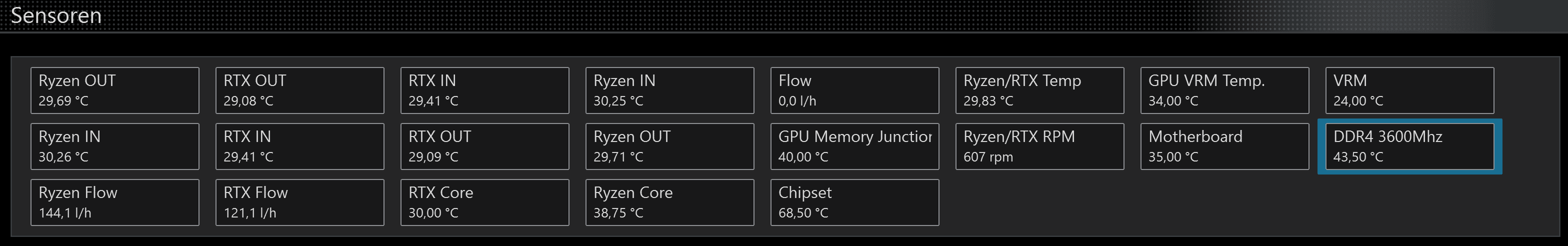This screenshot has width=1568, height=246.
Task: Select Ryzen OUT tile showing 29,69 °C
Action: 114,90
